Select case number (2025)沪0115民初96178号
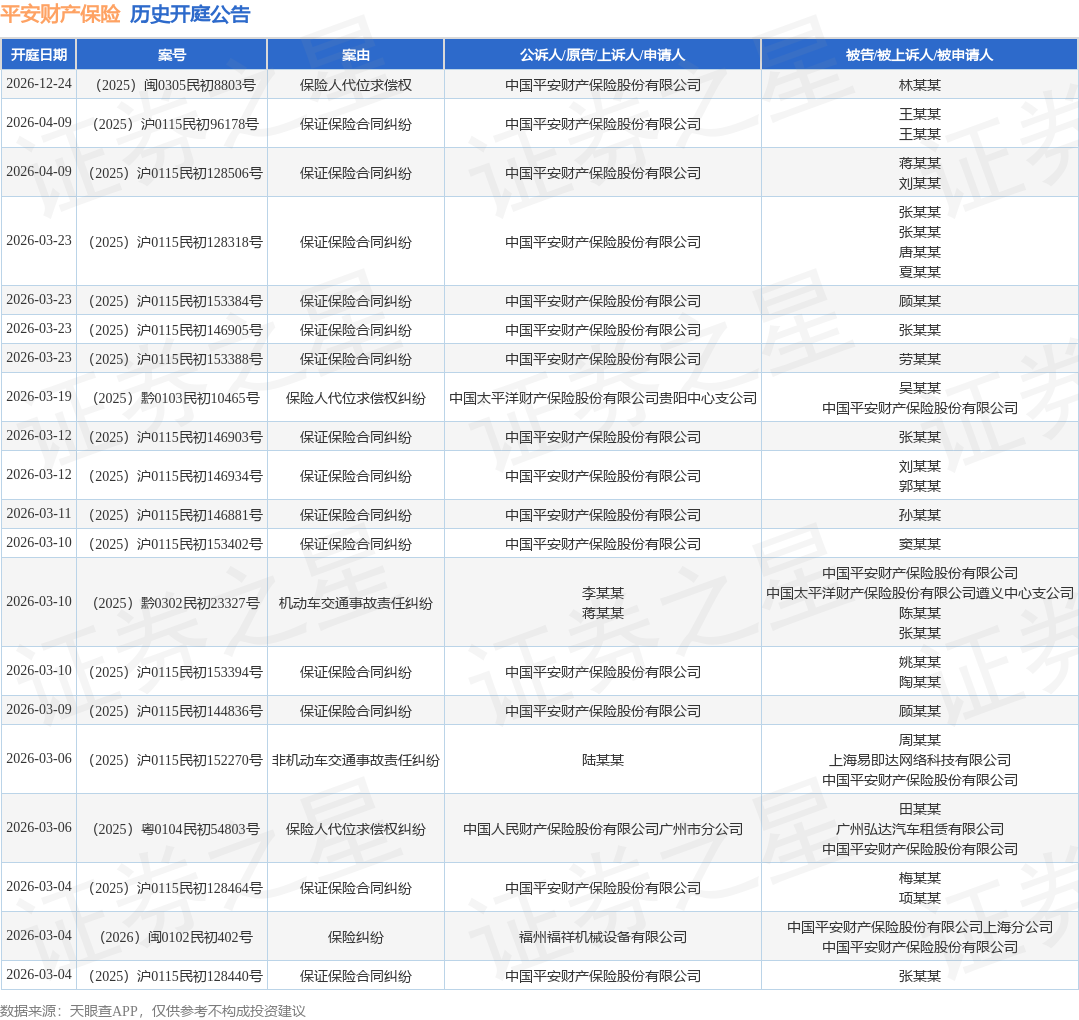 (x=172, y=124)
